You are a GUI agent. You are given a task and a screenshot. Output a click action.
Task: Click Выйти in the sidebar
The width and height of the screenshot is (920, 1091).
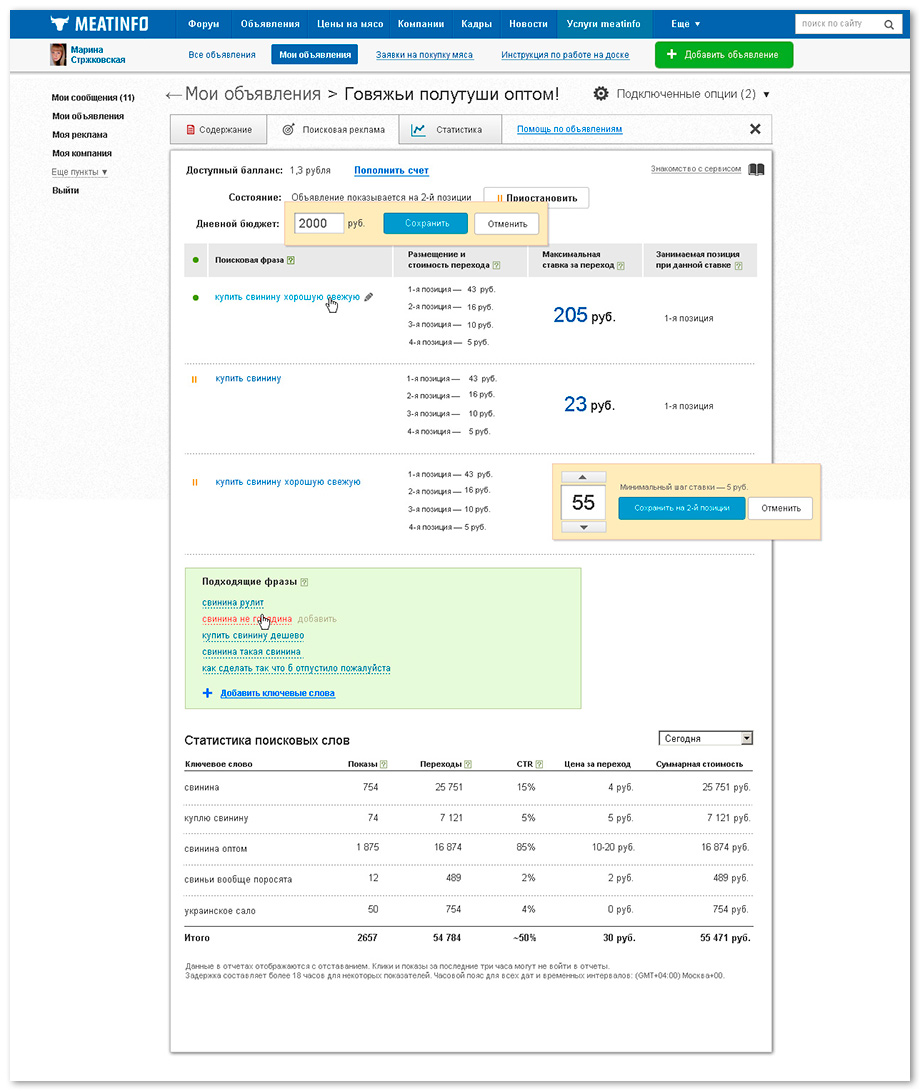click(x=65, y=191)
